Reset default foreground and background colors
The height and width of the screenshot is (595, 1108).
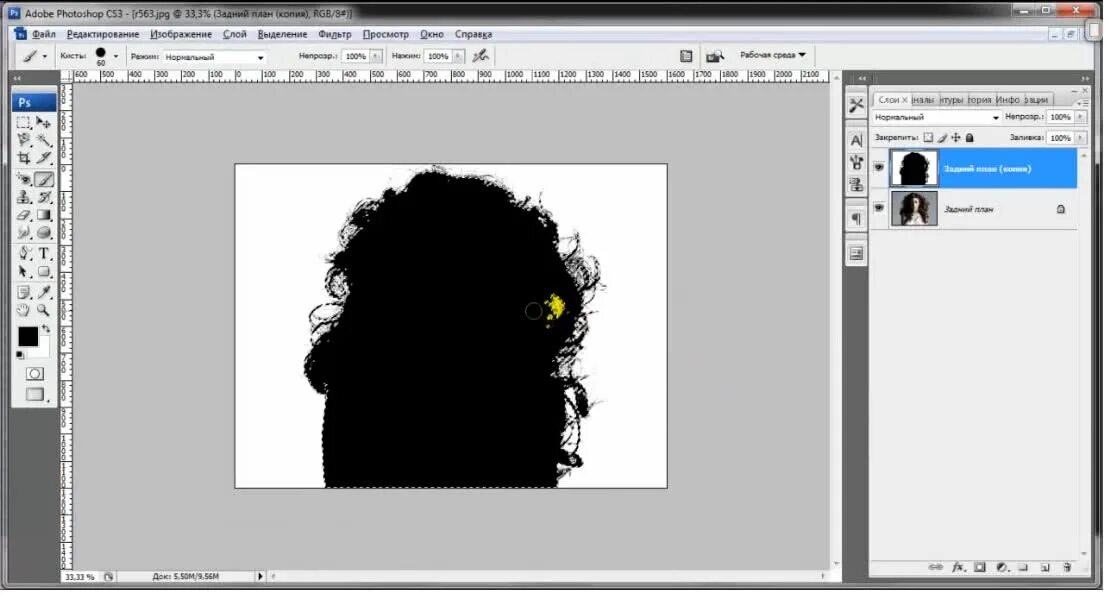tap(20, 355)
